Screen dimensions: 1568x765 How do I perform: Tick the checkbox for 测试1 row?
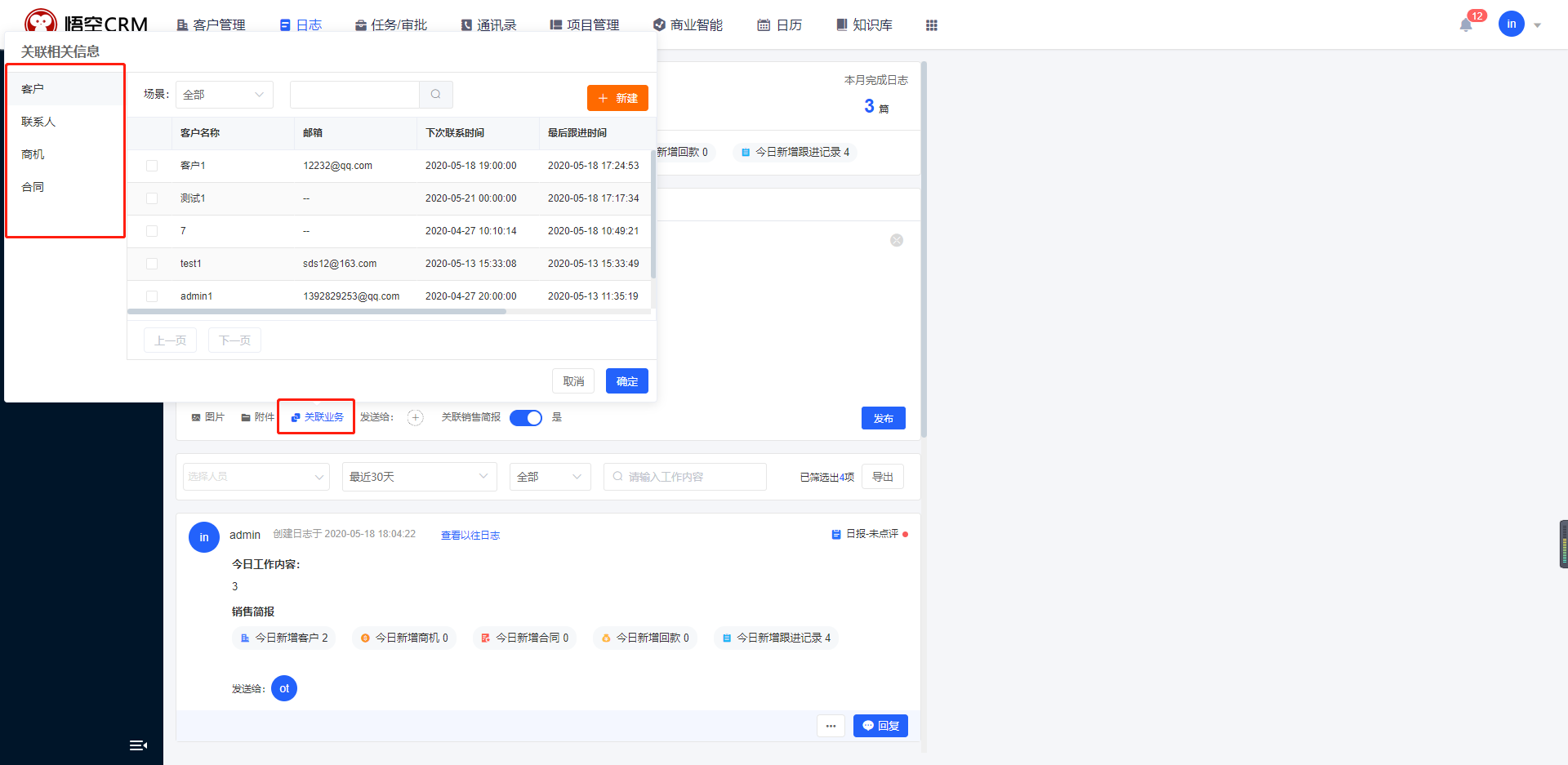coord(152,198)
